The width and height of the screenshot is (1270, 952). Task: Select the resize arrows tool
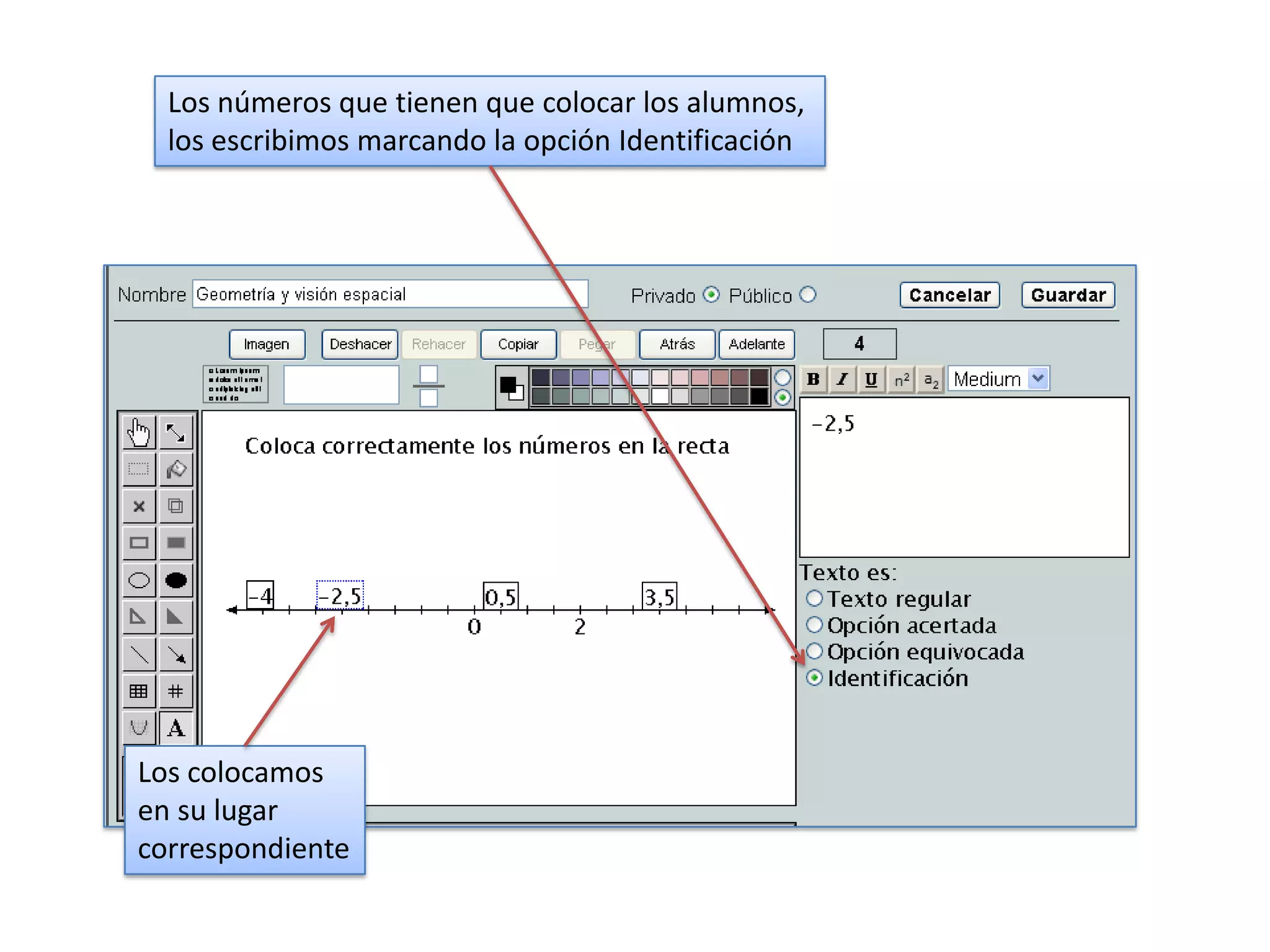[x=176, y=432]
